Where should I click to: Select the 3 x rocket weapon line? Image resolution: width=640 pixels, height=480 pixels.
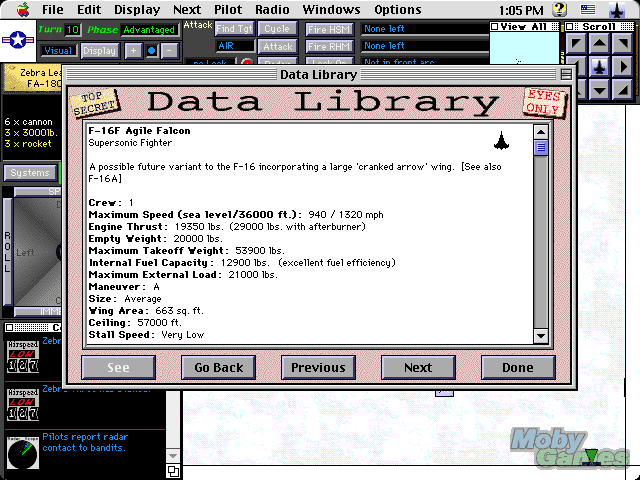click(x=28, y=144)
